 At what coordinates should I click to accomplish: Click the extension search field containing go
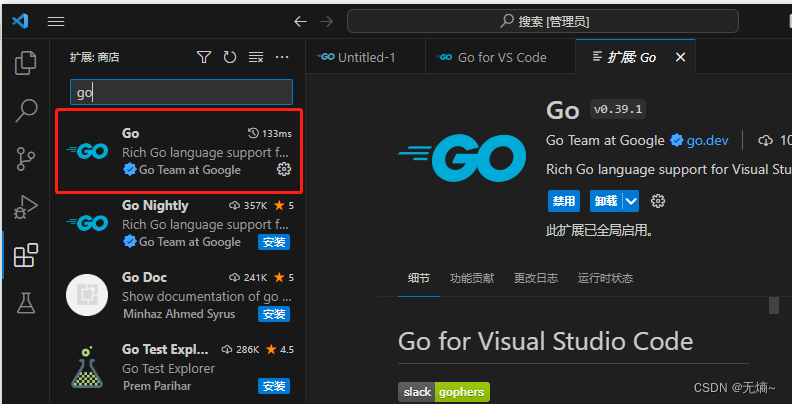(x=181, y=92)
